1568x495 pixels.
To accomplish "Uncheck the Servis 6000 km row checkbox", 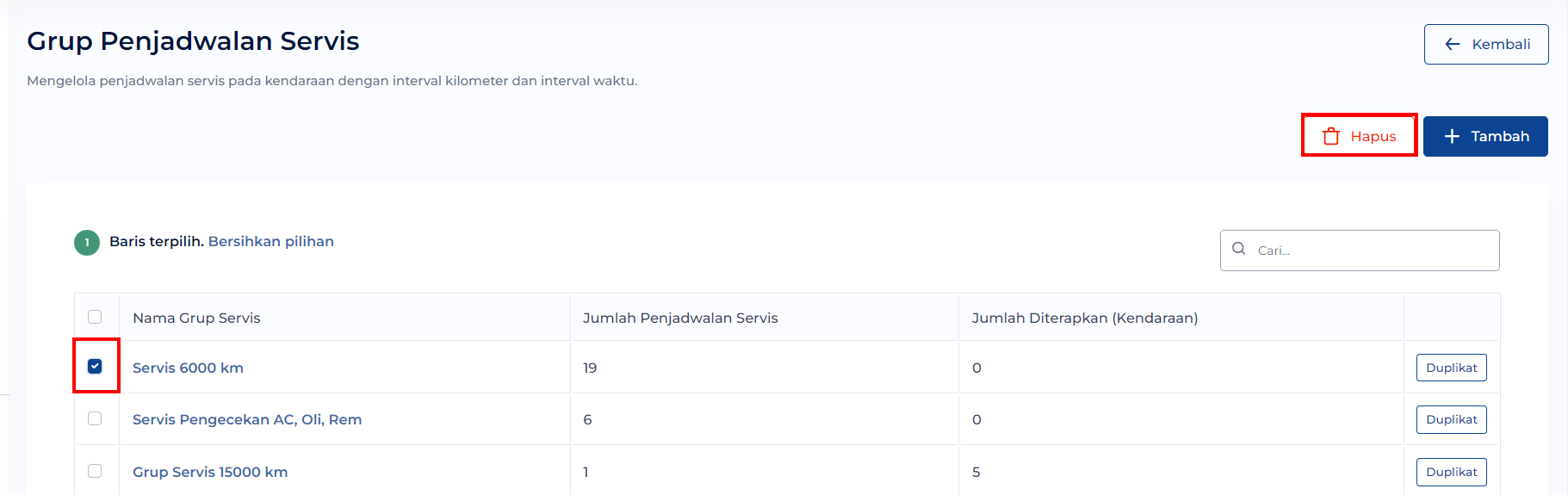I will [x=95, y=366].
